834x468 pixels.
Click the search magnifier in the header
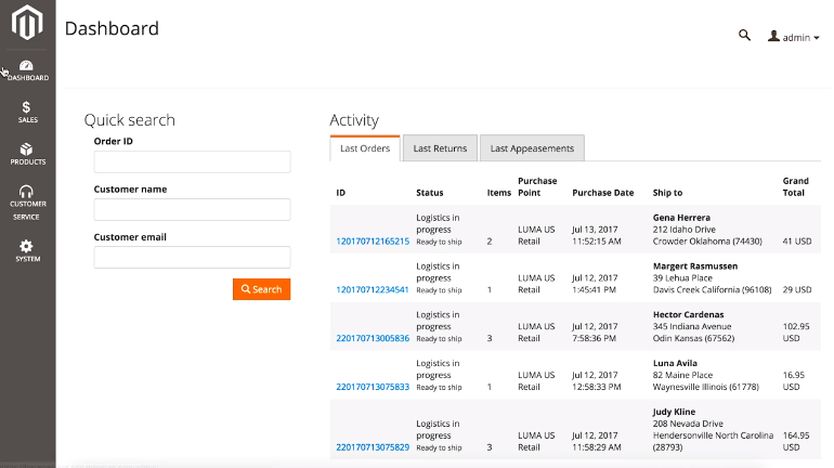coord(745,36)
